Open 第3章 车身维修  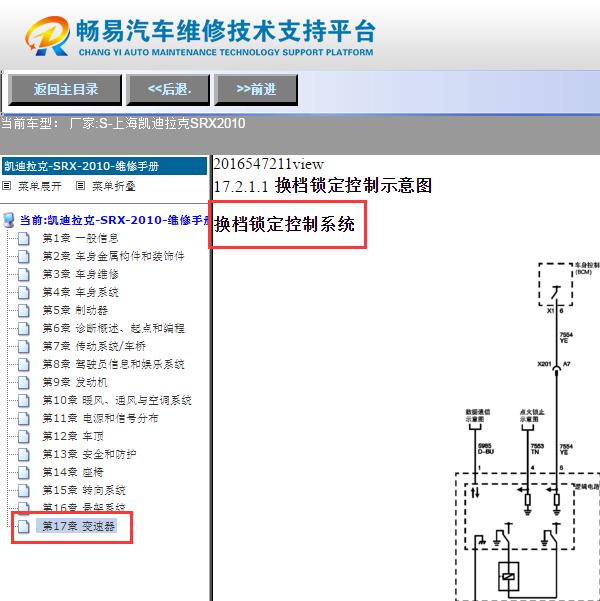tap(80, 274)
